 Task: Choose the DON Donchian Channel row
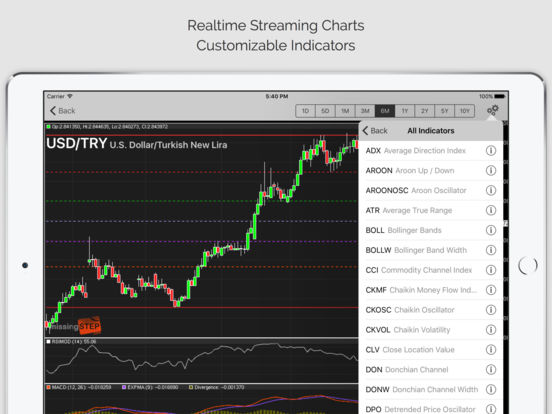430,370
